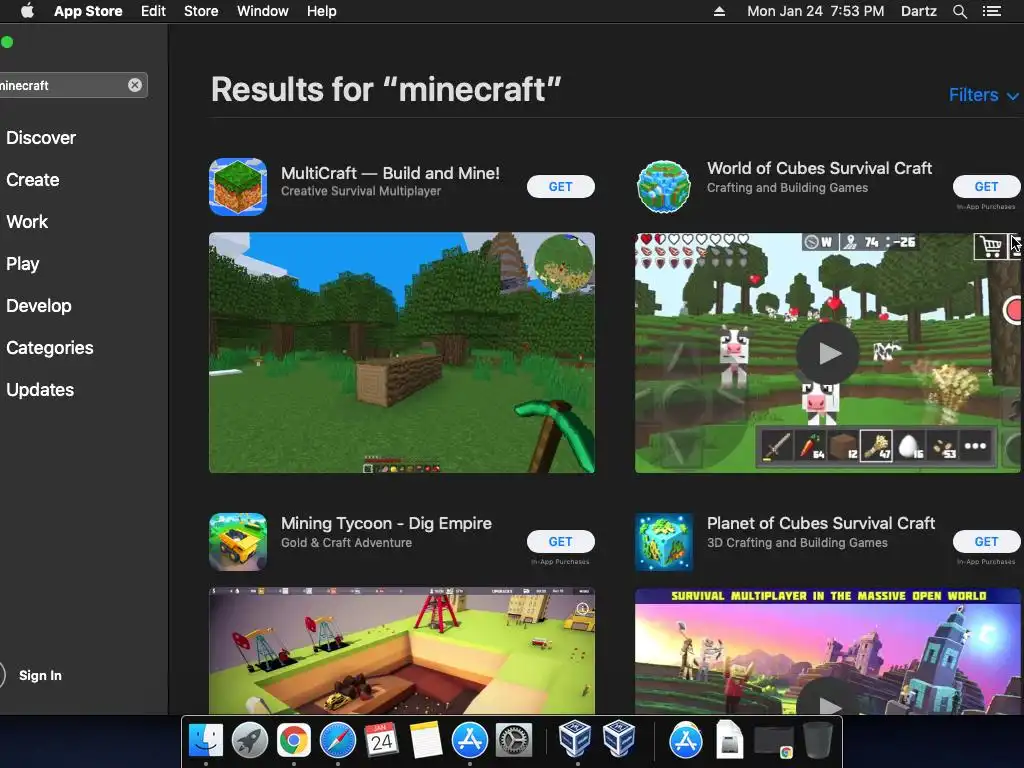The height and width of the screenshot is (768, 1024).
Task: Play the World of Cubes preview video
Action: tap(827, 353)
